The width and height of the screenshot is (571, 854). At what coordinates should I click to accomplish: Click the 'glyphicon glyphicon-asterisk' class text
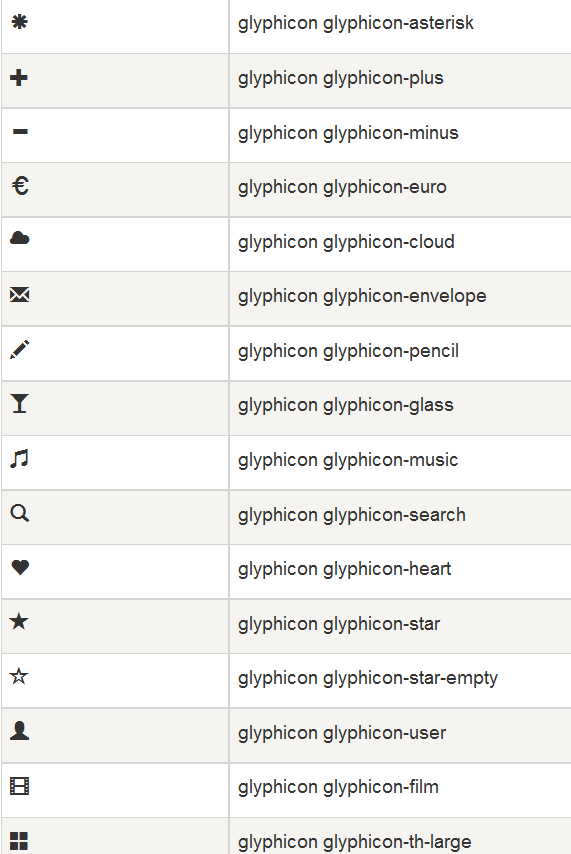[x=355, y=23]
